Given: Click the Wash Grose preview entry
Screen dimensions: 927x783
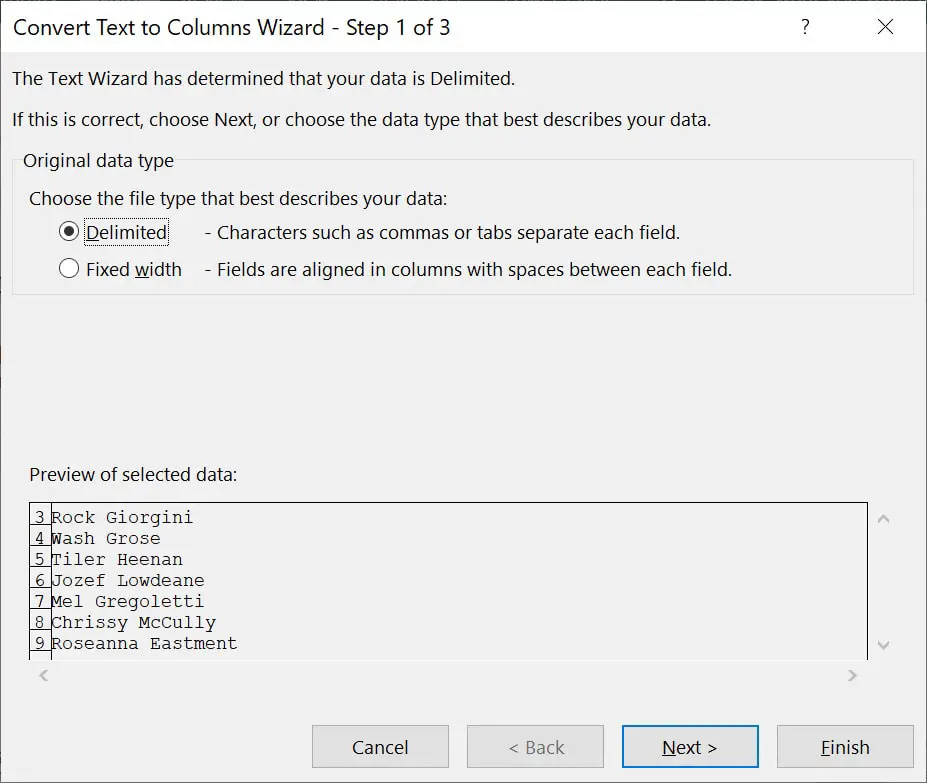Looking at the screenshot, I should [105, 538].
